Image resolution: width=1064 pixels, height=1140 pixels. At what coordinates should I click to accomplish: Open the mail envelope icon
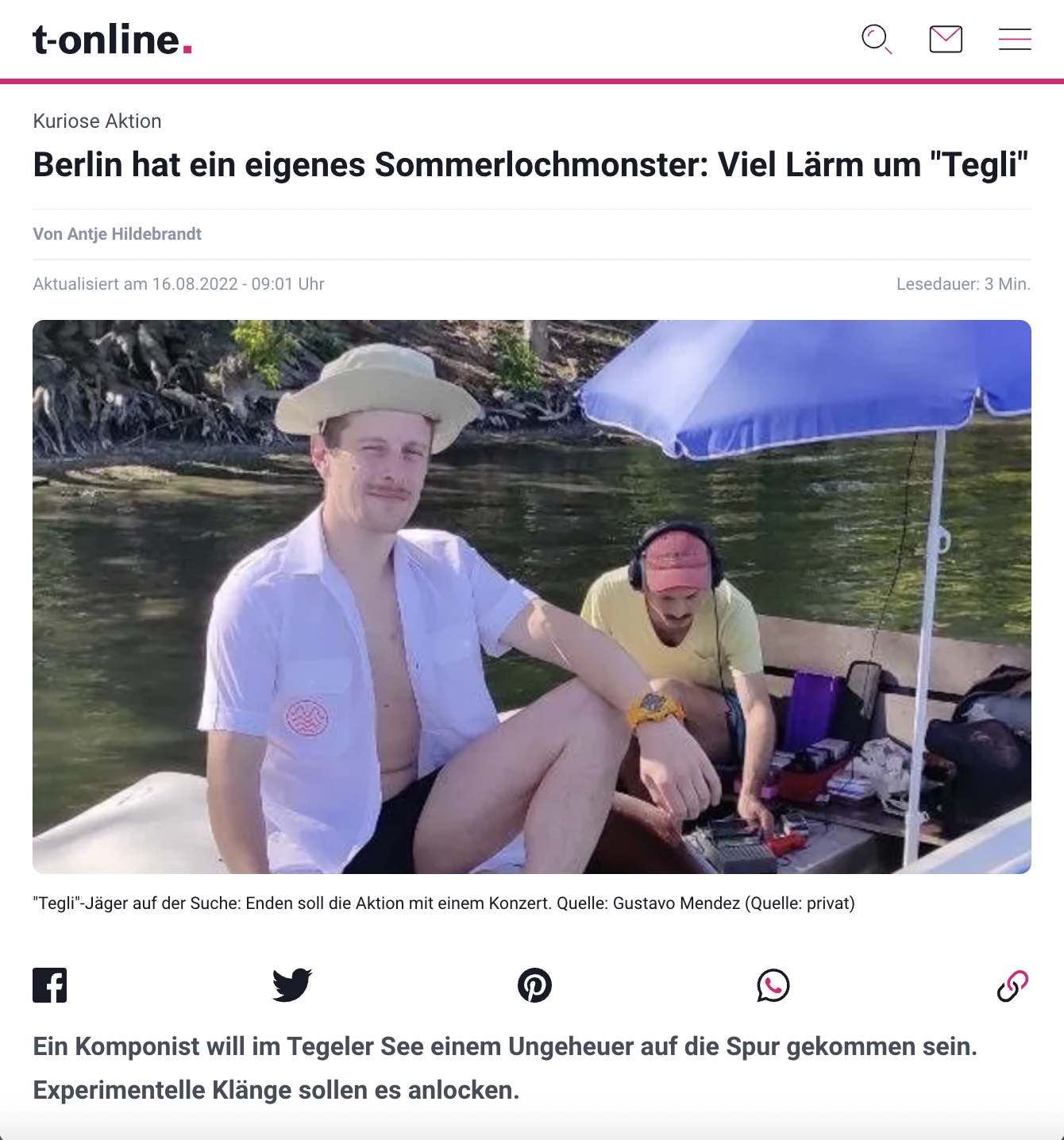tap(946, 39)
